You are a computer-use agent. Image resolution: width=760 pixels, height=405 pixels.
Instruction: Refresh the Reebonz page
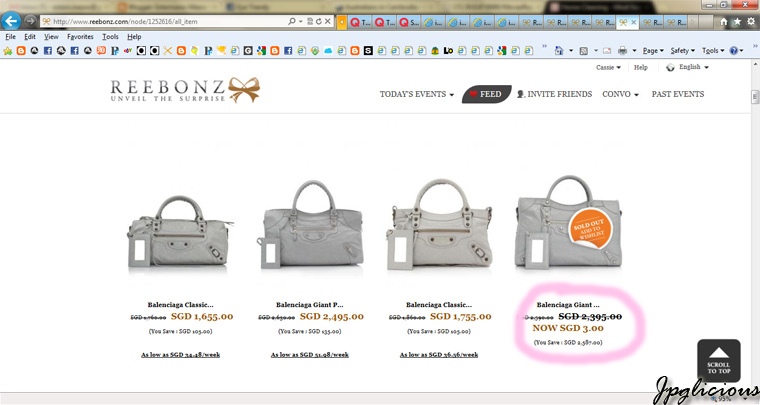(x=318, y=21)
